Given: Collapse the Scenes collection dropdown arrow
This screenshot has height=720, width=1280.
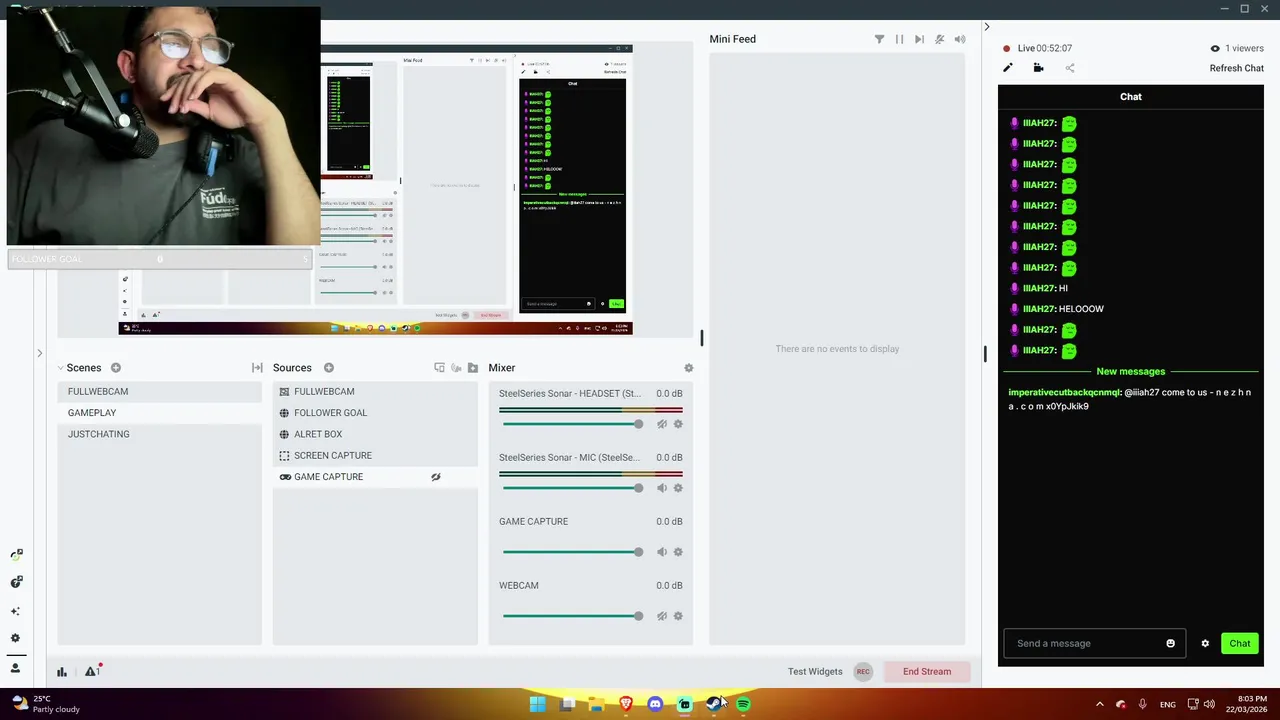Looking at the screenshot, I should click(x=60, y=368).
